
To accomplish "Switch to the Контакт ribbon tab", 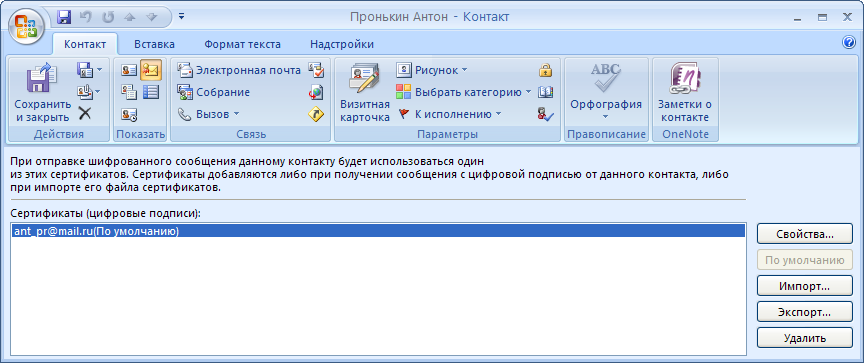I will tap(85, 44).
